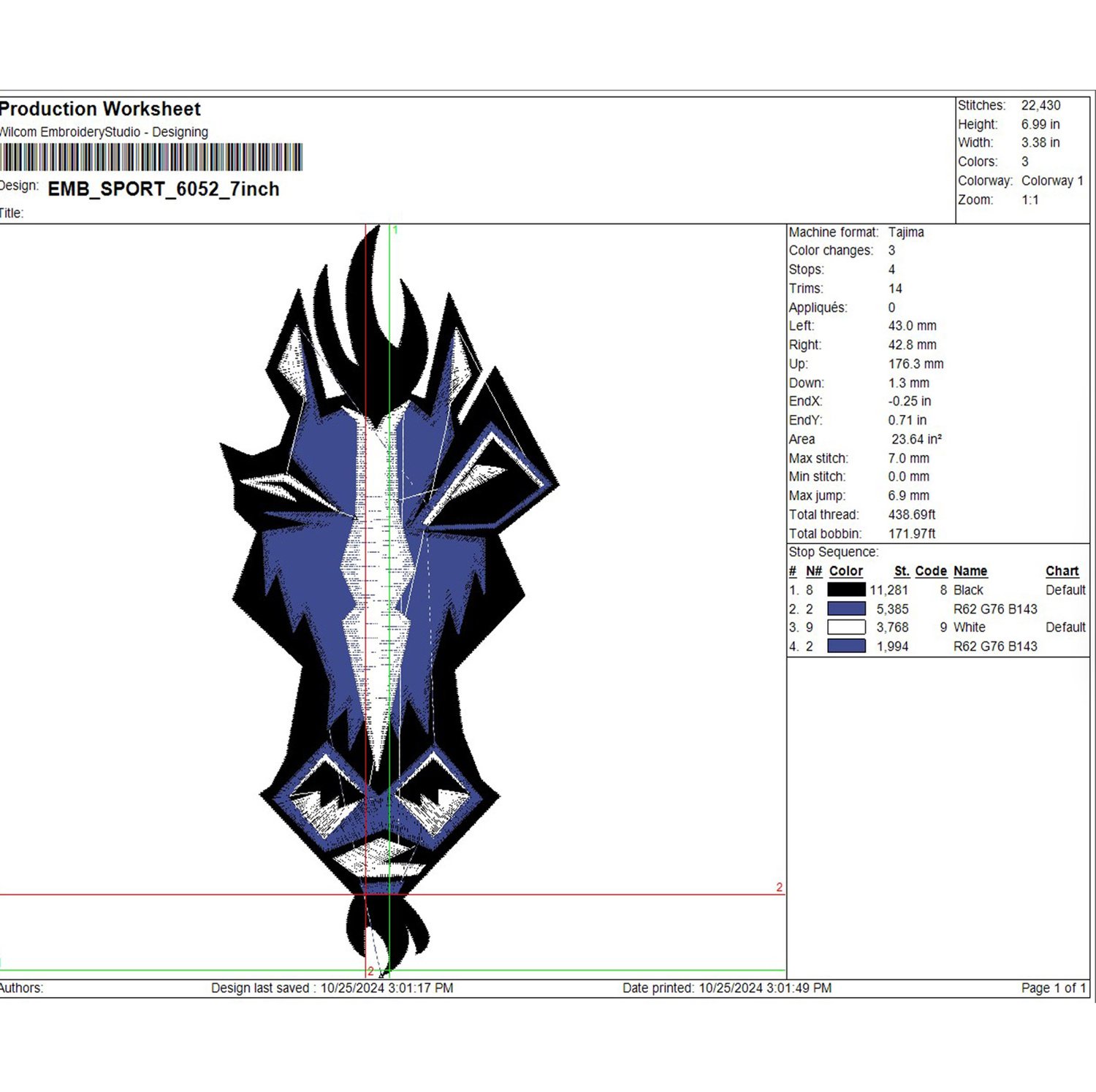The image size is (1096, 1092).
Task: Click the Stop Sequence label
Action: click(833, 552)
